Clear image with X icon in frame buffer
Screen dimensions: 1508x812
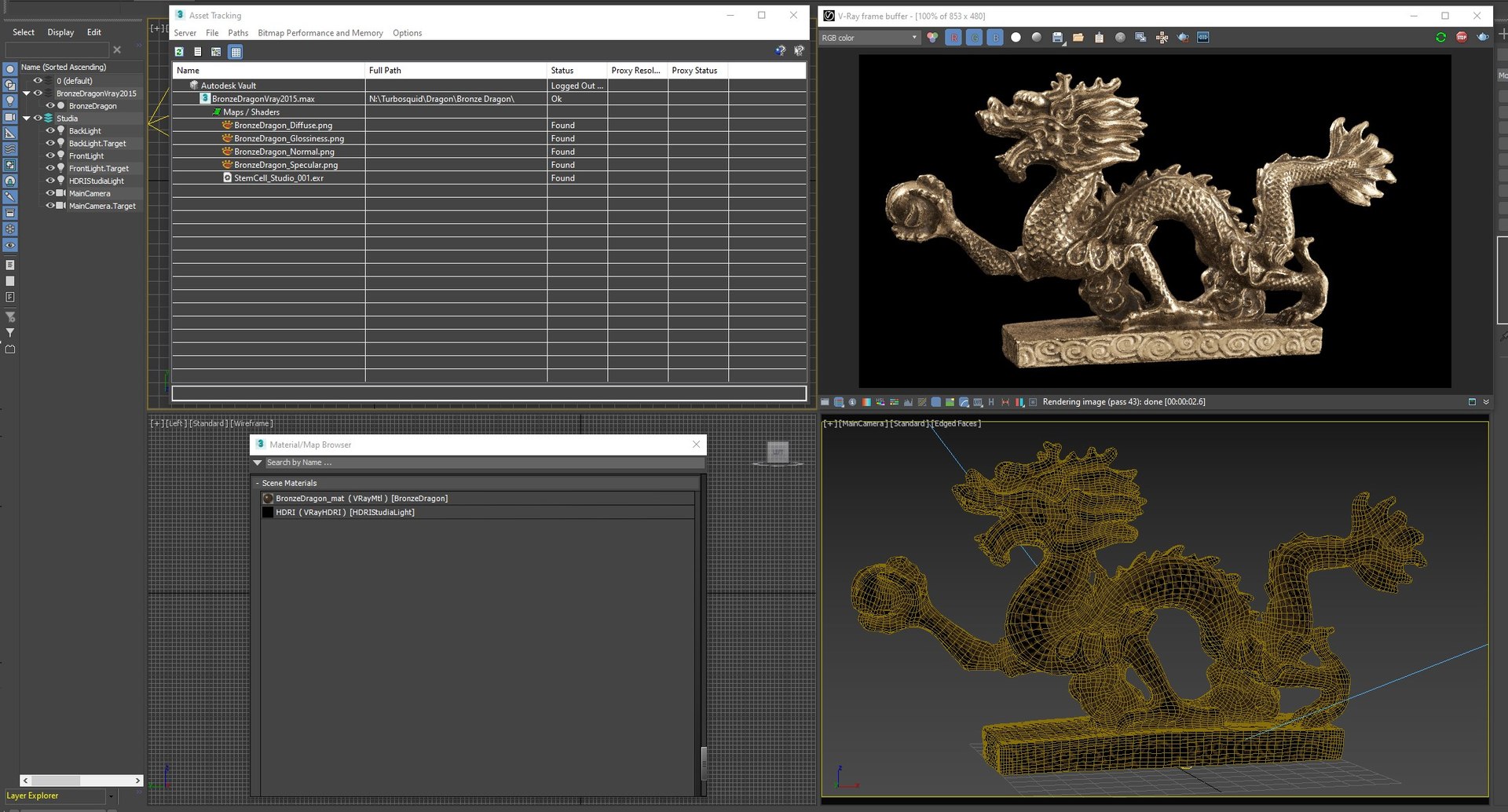point(1120,38)
